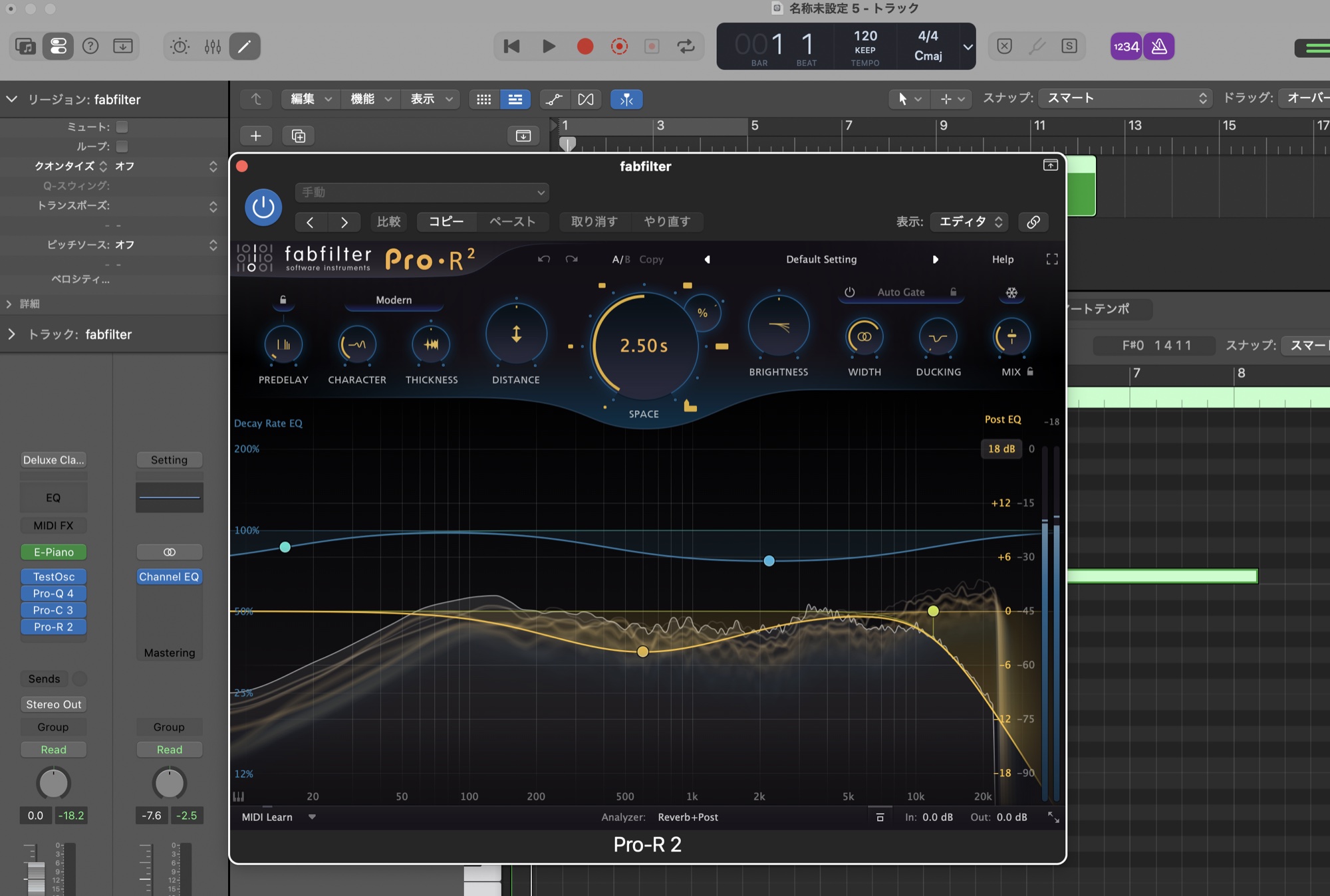Image resolution: width=1330 pixels, height=896 pixels.
Task: Start recording with the Record button
Action: pyautogui.click(x=585, y=46)
